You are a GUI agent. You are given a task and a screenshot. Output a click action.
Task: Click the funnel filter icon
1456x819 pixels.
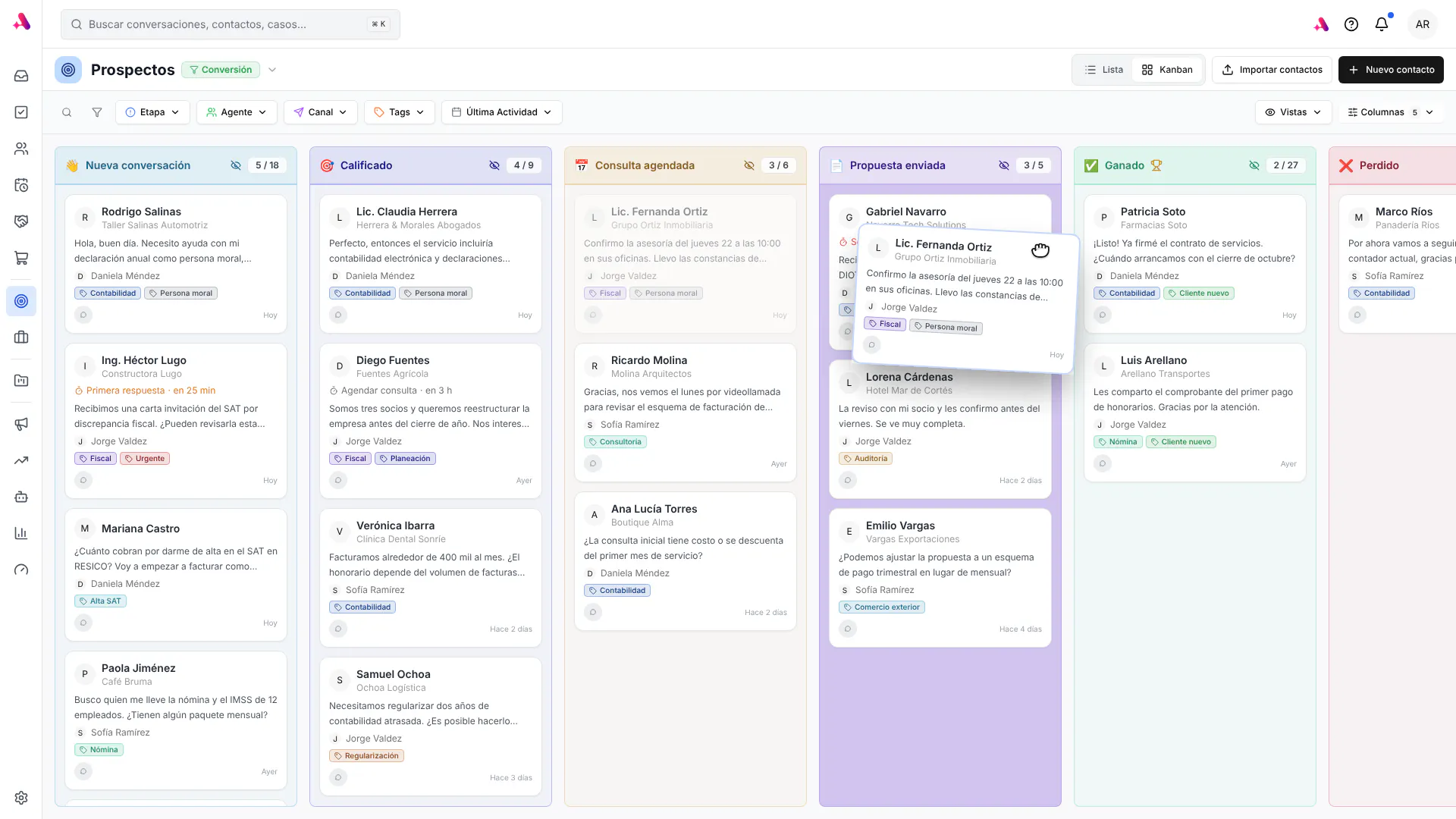click(97, 112)
